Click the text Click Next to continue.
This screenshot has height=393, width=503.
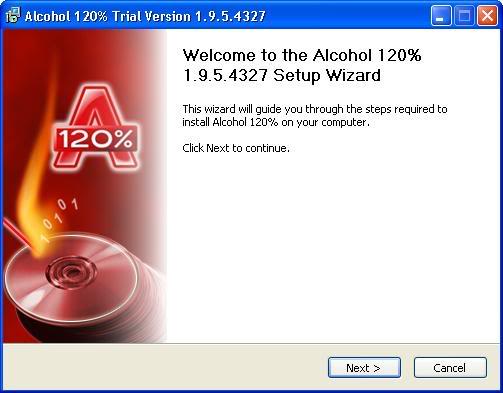pyautogui.click(x=236, y=148)
